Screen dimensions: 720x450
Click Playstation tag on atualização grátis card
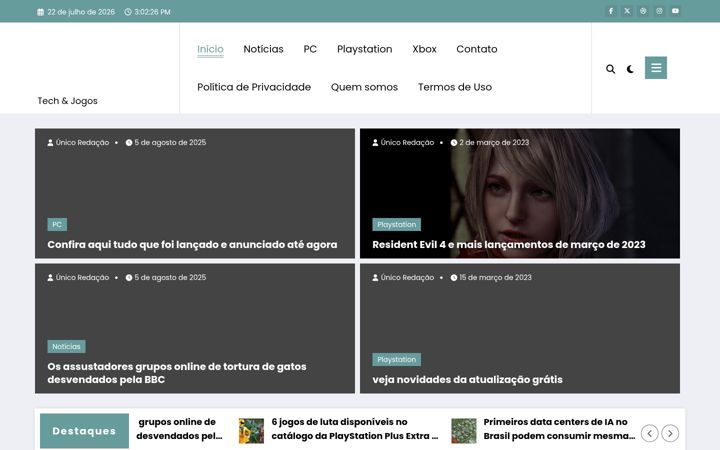pos(396,360)
